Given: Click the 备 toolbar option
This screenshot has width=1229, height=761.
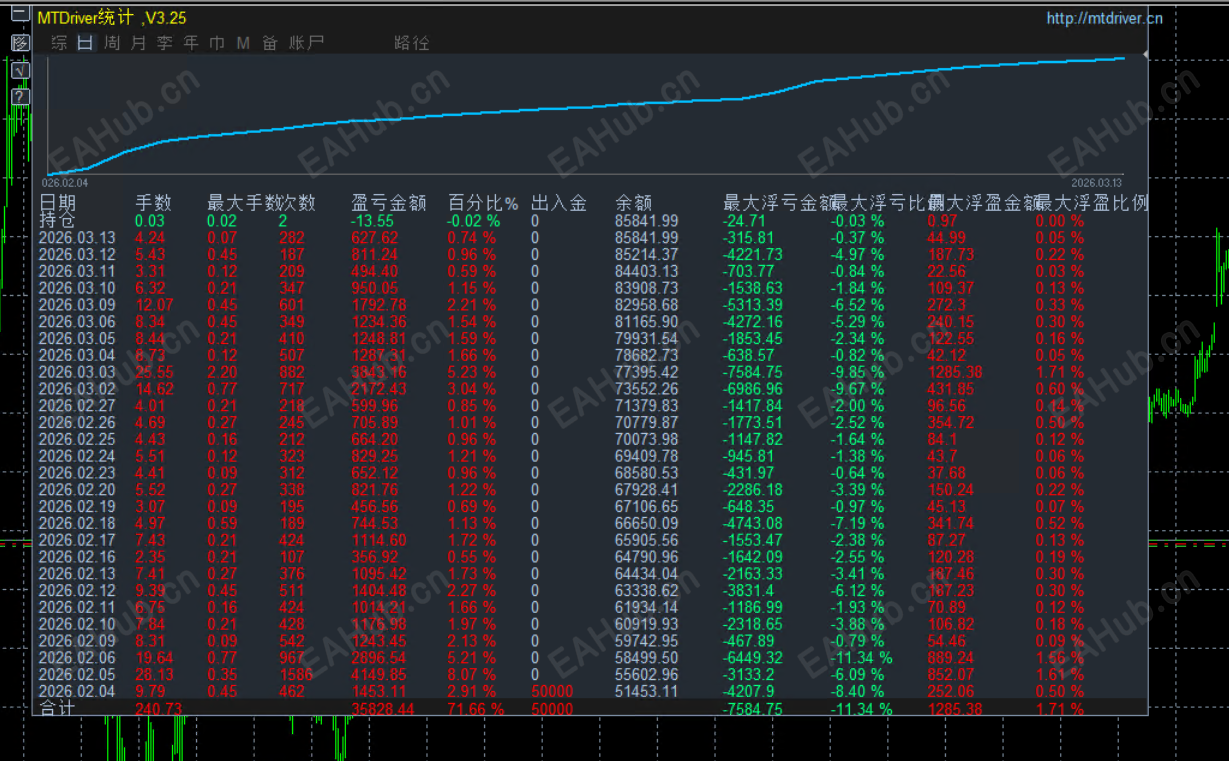Looking at the screenshot, I should coord(268,43).
